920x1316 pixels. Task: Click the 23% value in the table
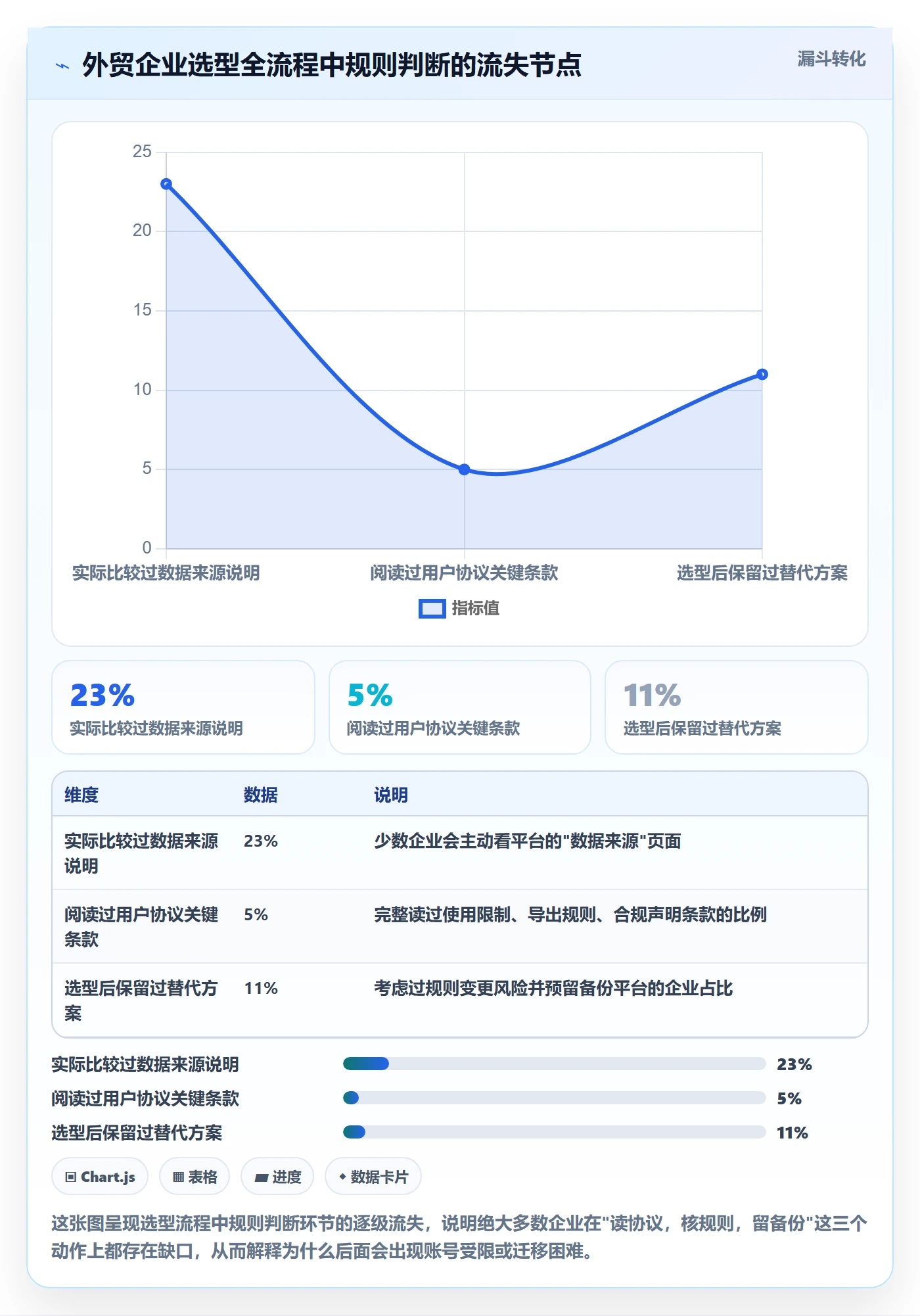[x=261, y=841]
